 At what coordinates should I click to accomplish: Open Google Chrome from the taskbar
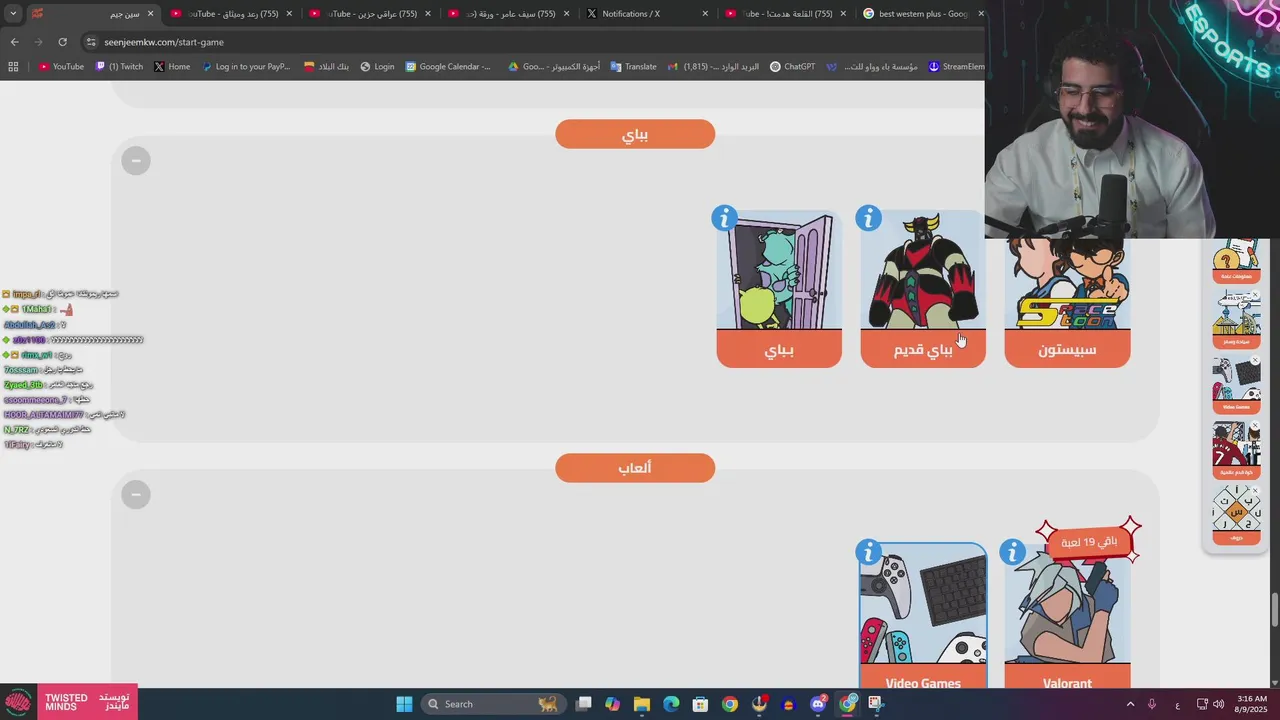coord(730,704)
